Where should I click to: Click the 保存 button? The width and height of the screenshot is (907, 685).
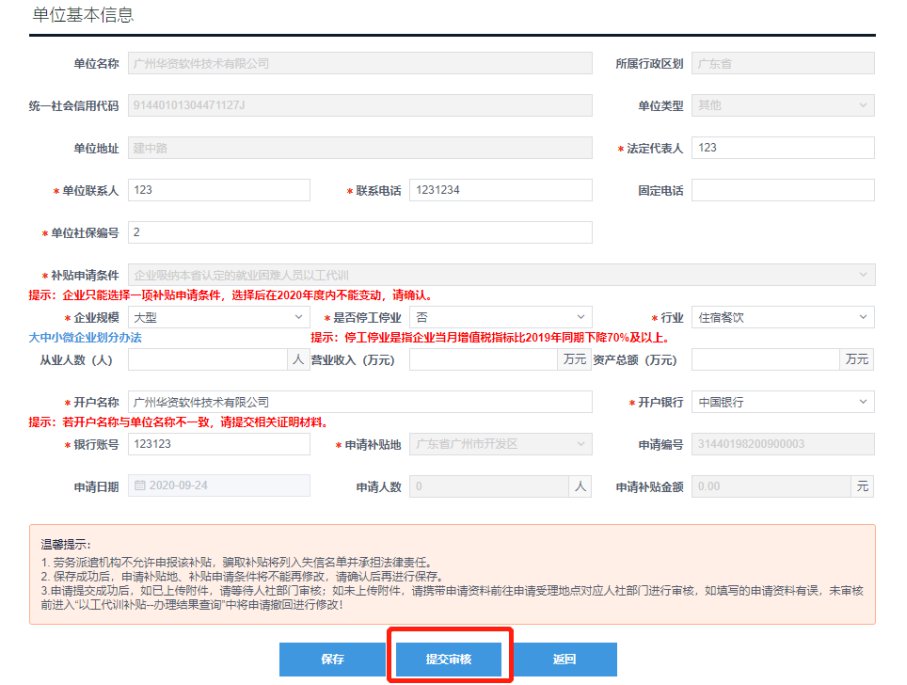click(x=333, y=659)
